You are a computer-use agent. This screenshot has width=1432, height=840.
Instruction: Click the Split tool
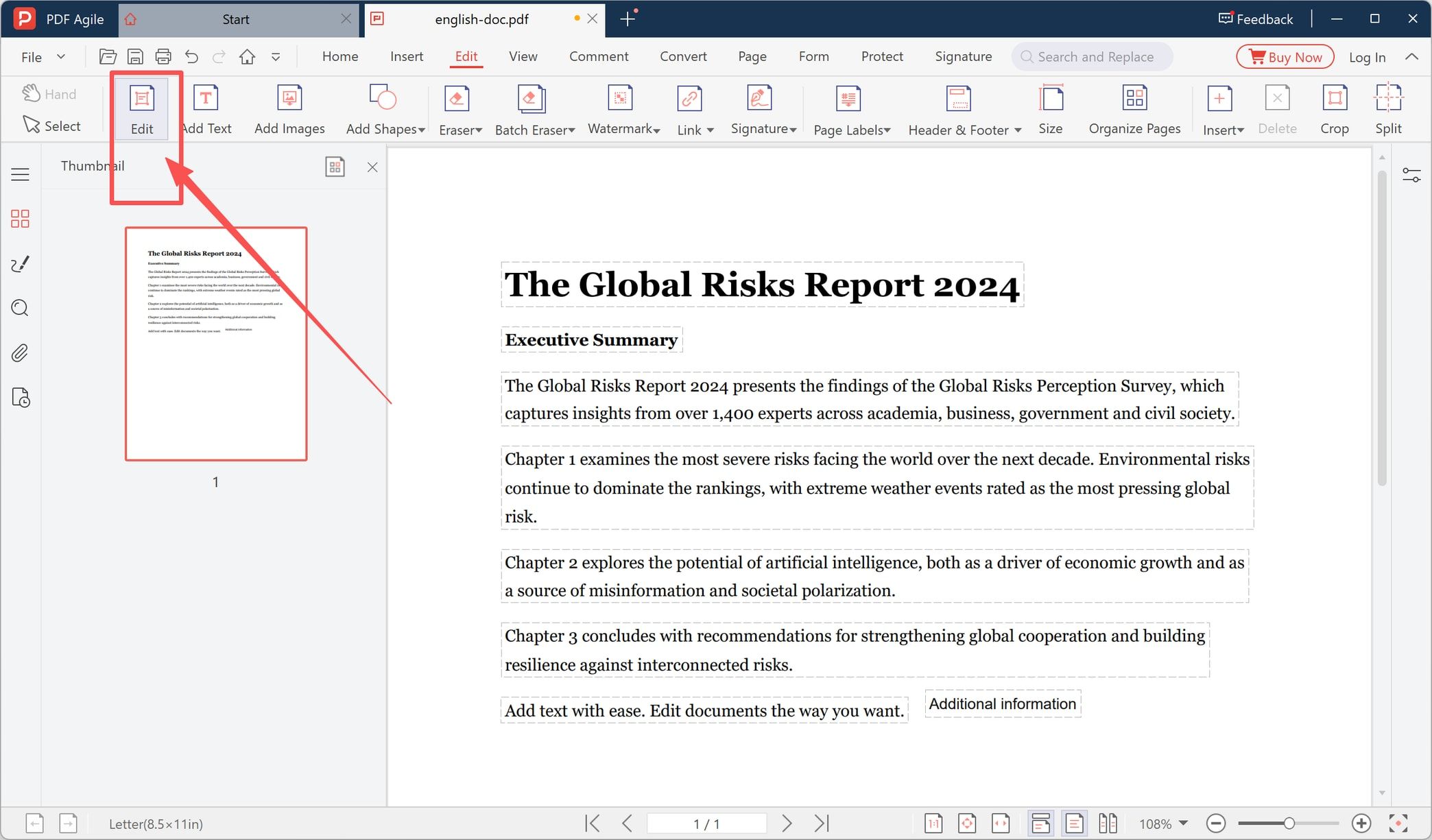click(x=1388, y=109)
